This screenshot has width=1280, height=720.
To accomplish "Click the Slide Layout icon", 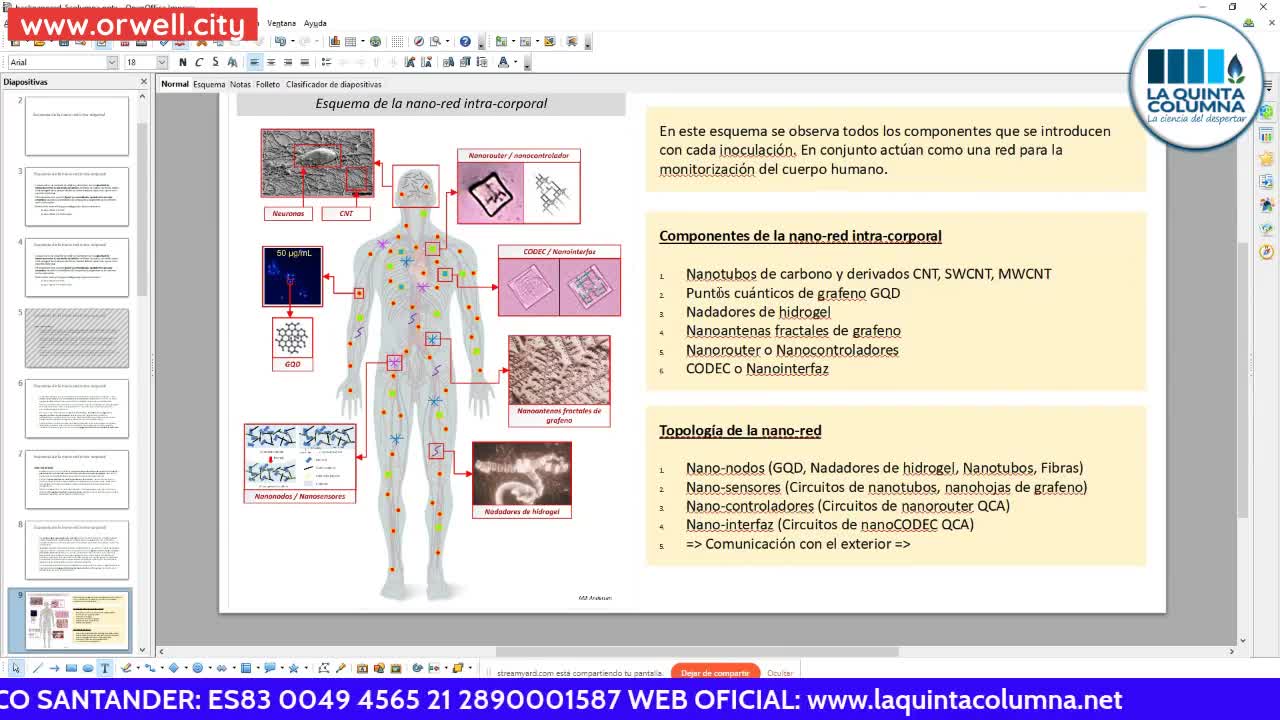I will click(x=525, y=41).
